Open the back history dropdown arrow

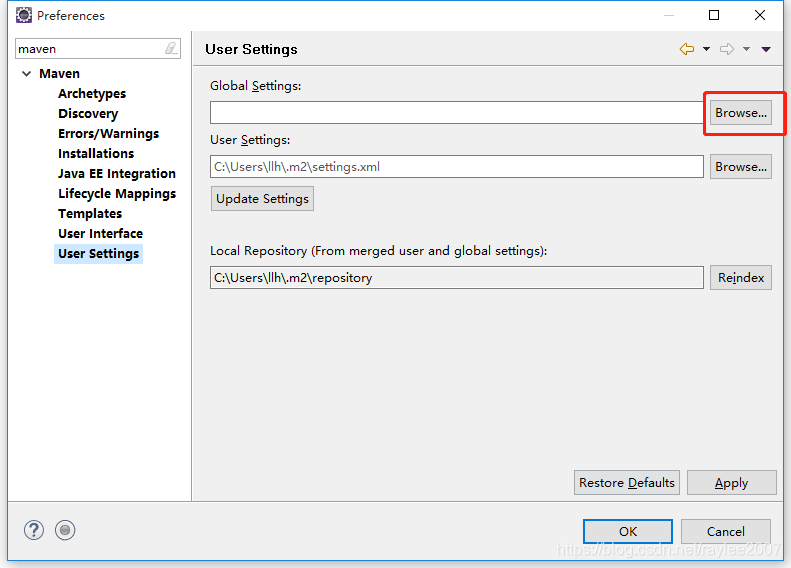click(x=706, y=49)
